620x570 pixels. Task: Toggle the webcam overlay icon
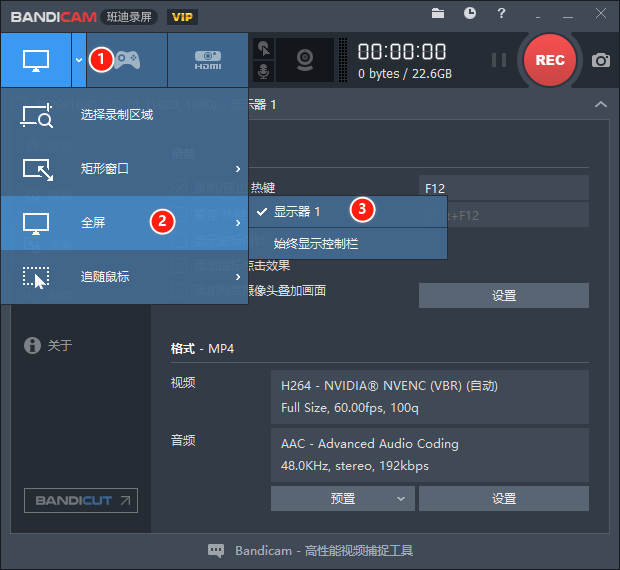(x=305, y=60)
